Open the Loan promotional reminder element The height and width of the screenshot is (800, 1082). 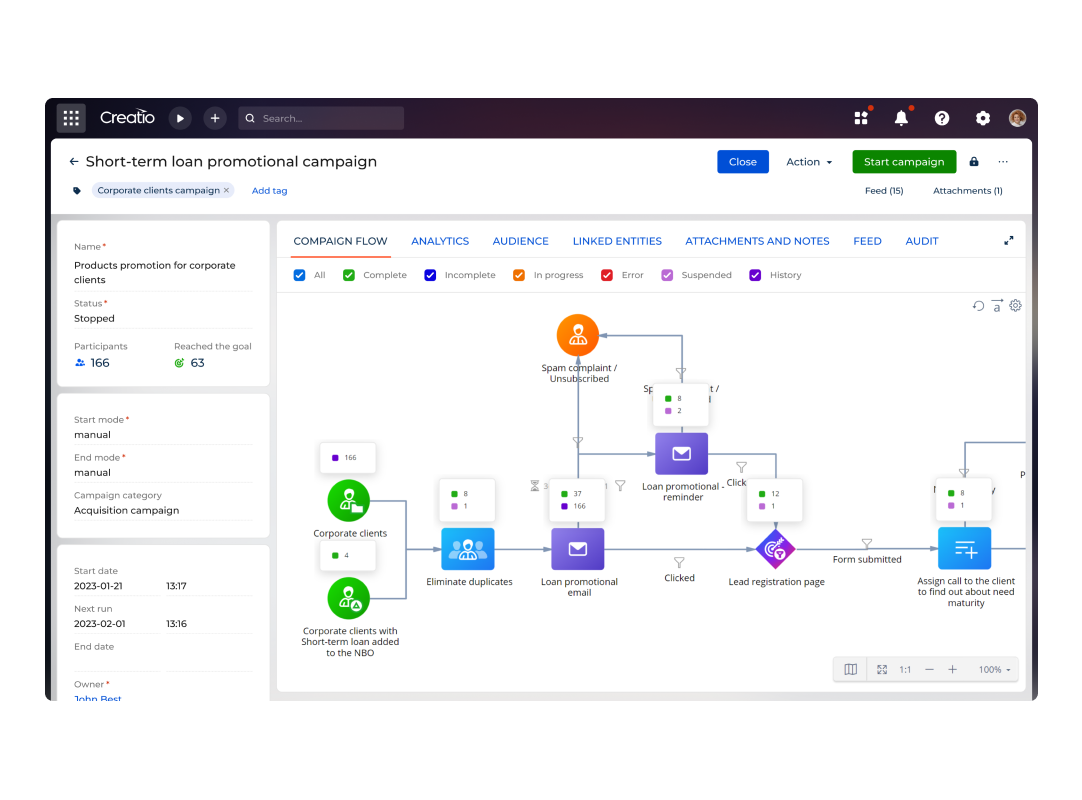pos(681,453)
